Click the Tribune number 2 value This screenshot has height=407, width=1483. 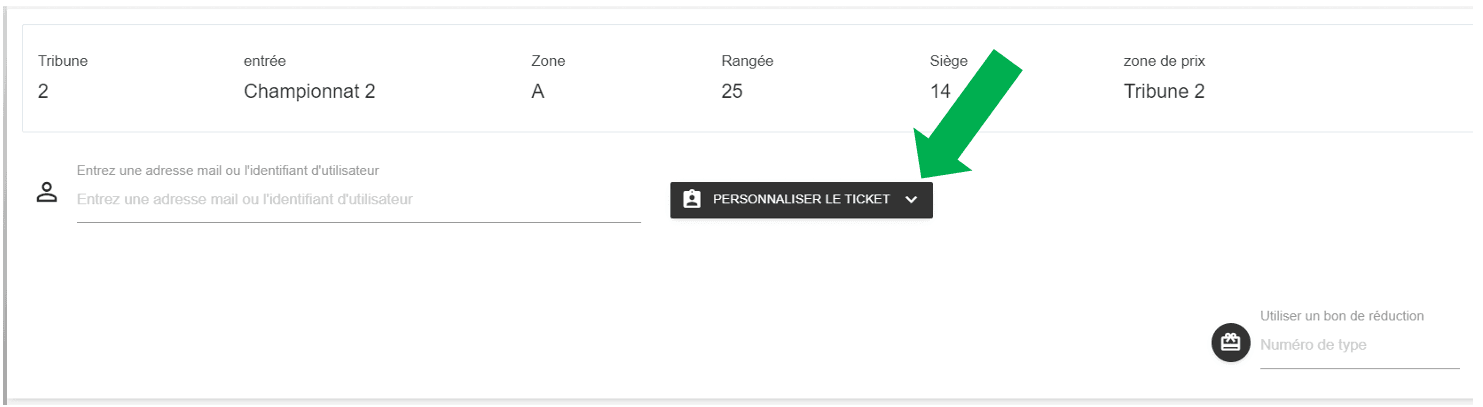[43, 92]
